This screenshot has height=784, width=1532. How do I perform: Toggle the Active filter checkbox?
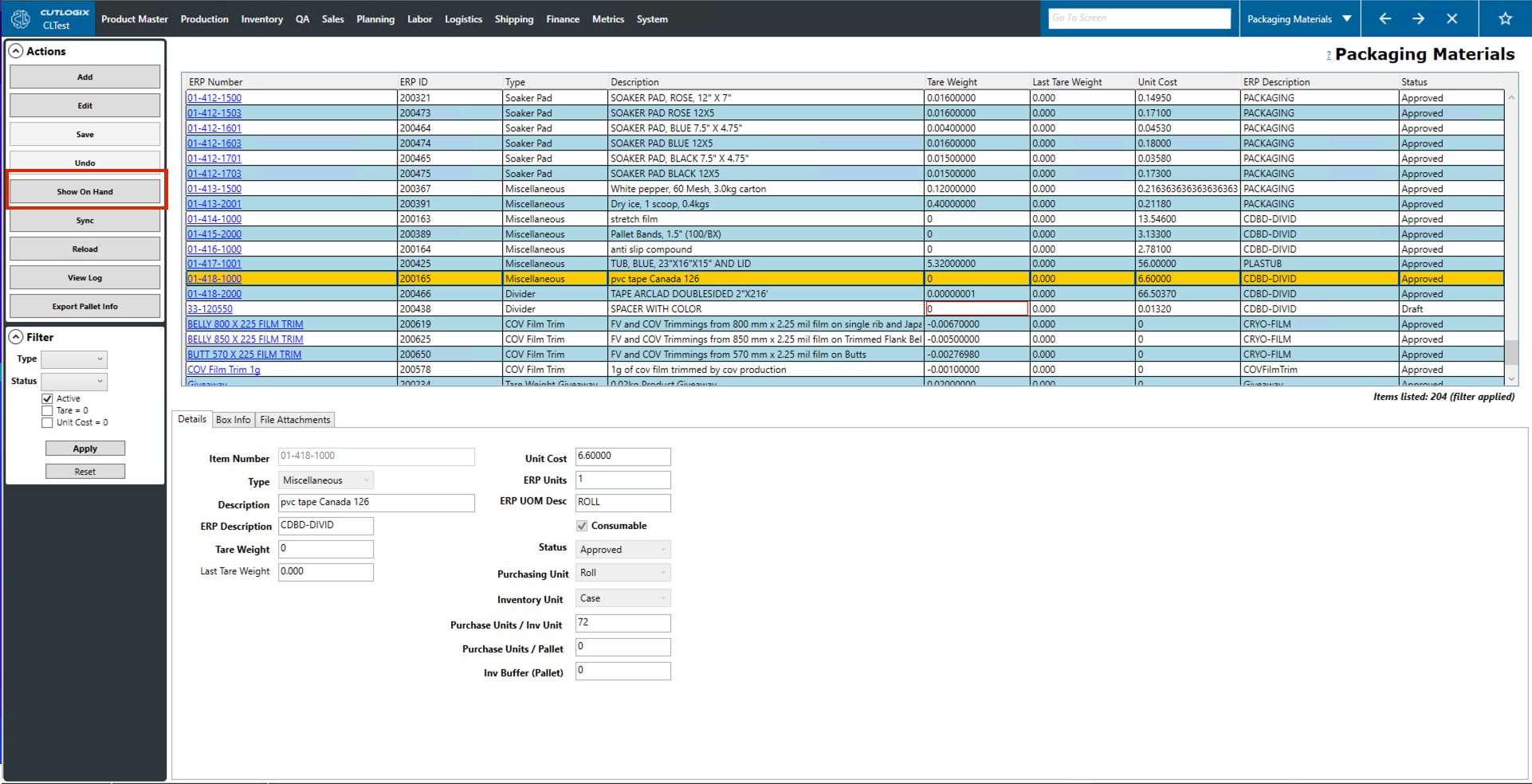pyautogui.click(x=48, y=398)
